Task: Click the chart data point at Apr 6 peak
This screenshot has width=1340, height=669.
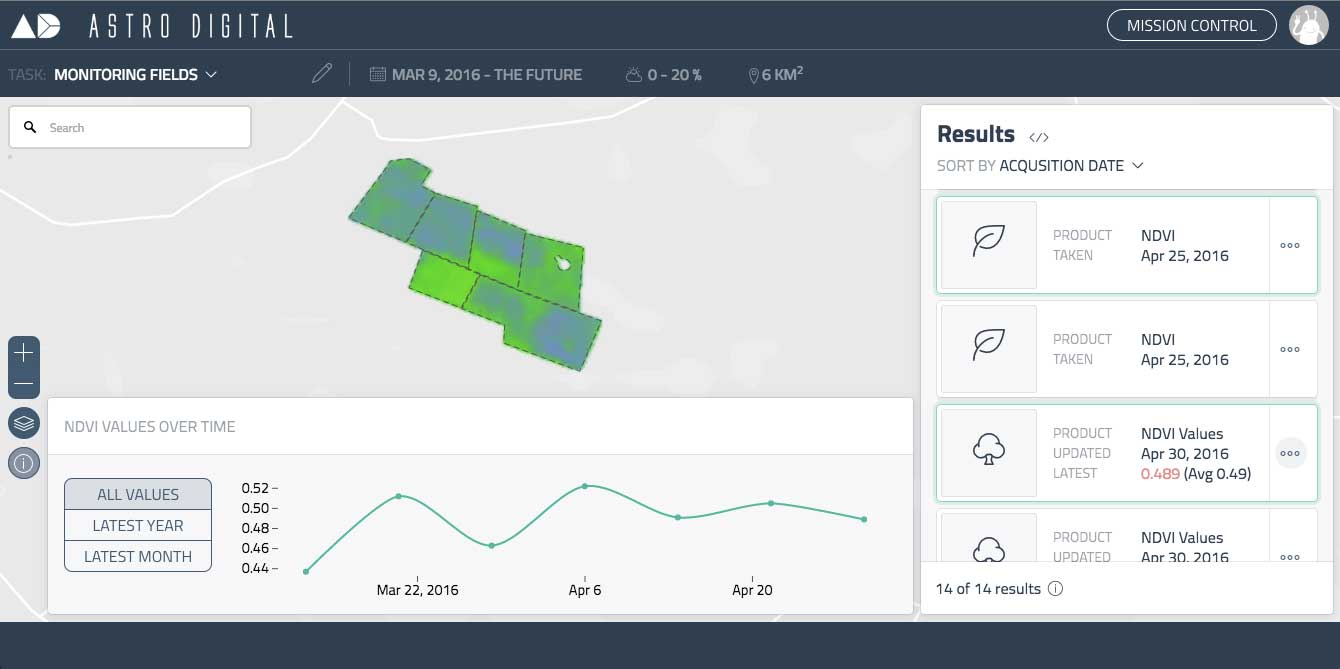Action: [x=585, y=486]
